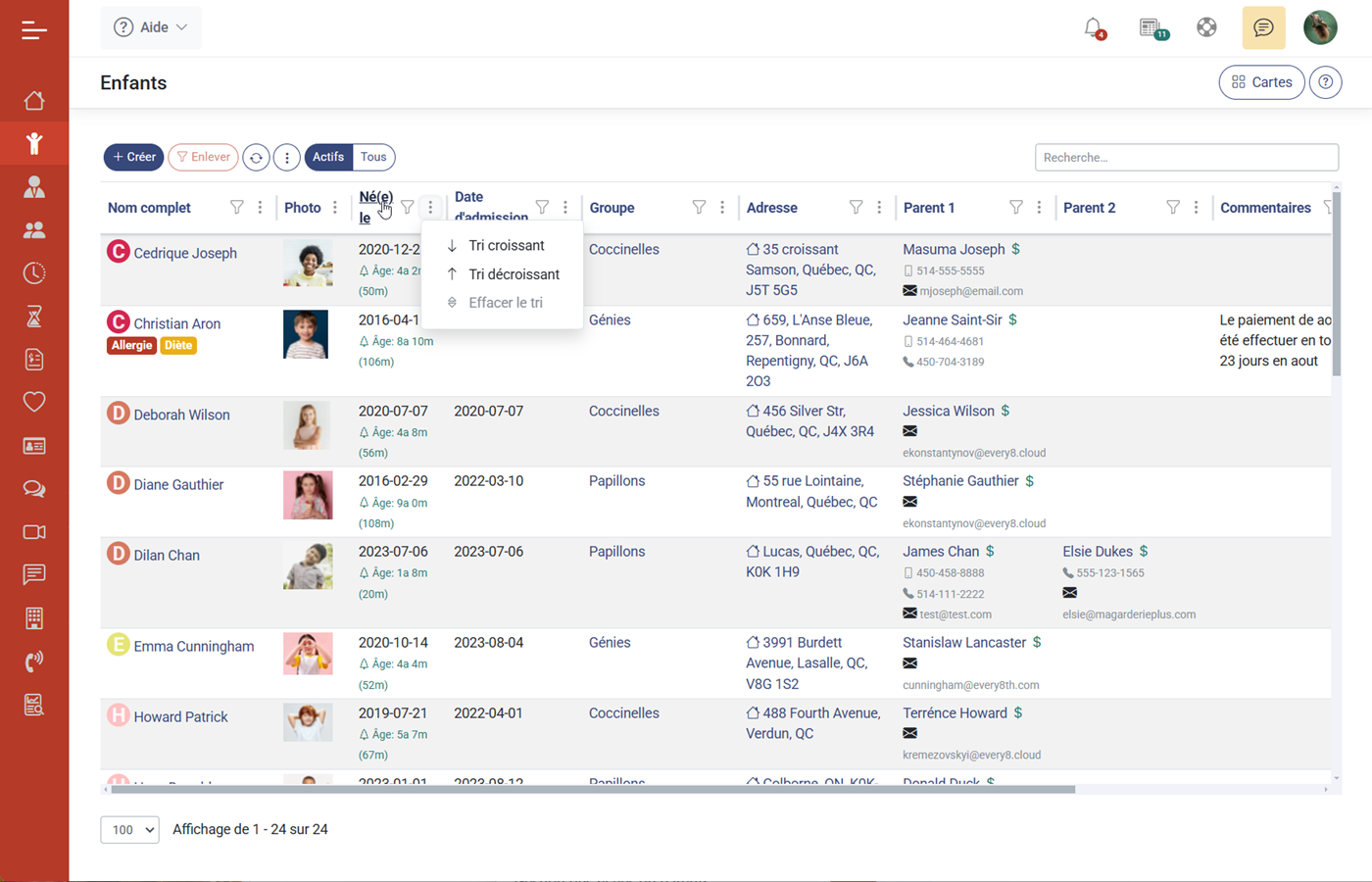Navigate home using the house icon
This screenshot has height=882, width=1372.
(x=34, y=99)
